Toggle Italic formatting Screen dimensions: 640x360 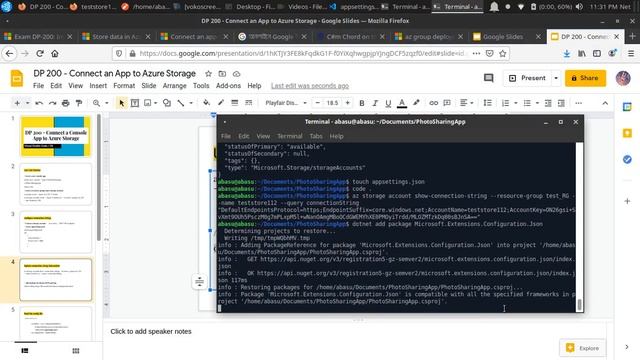(x=375, y=103)
